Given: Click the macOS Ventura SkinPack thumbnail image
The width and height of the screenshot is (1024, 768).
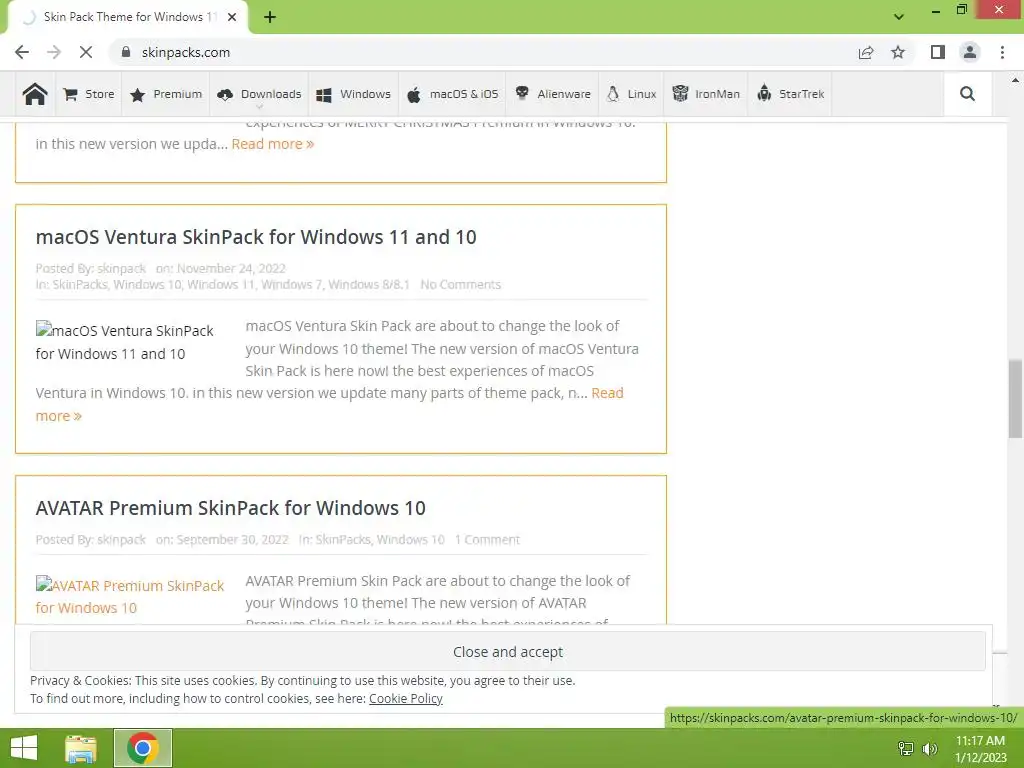Looking at the screenshot, I should click(125, 342).
